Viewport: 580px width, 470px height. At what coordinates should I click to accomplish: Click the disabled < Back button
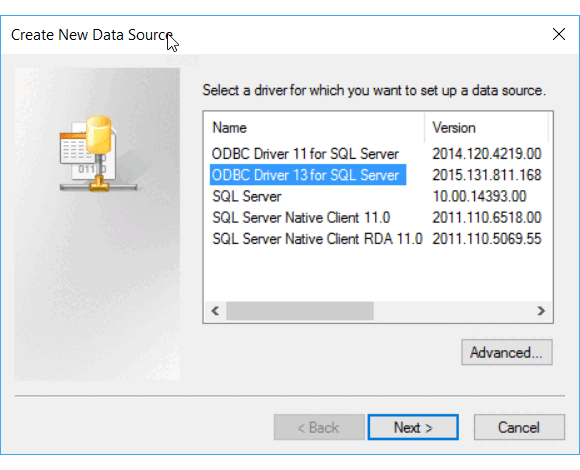pyautogui.click(x=319, y=427)
